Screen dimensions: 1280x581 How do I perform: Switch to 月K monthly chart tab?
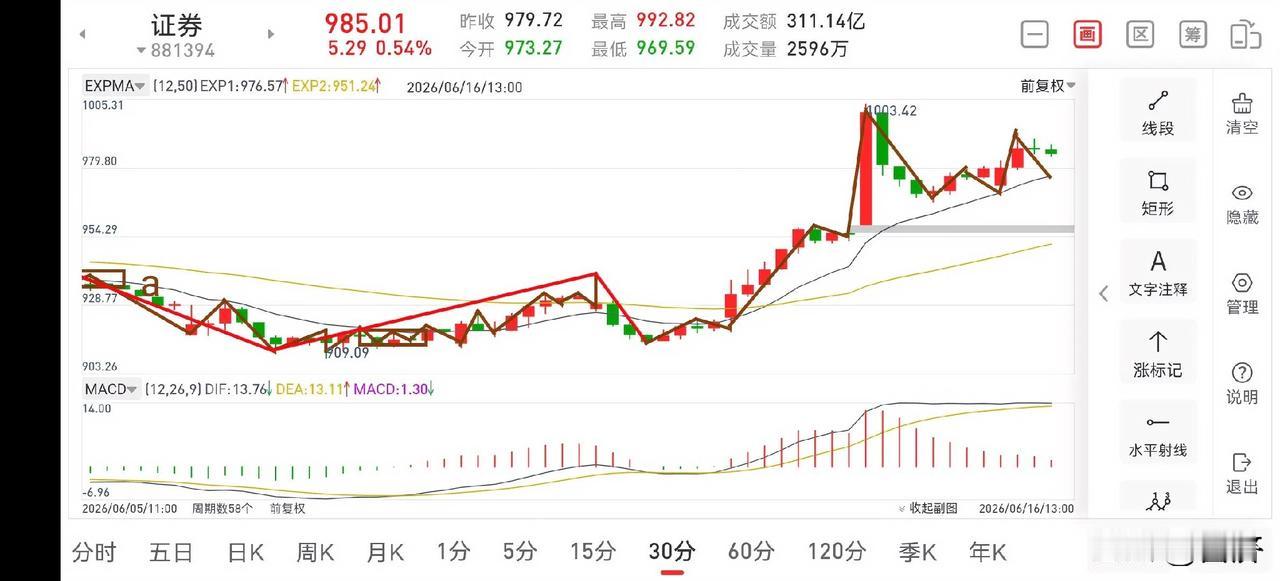tap(385, 551)
